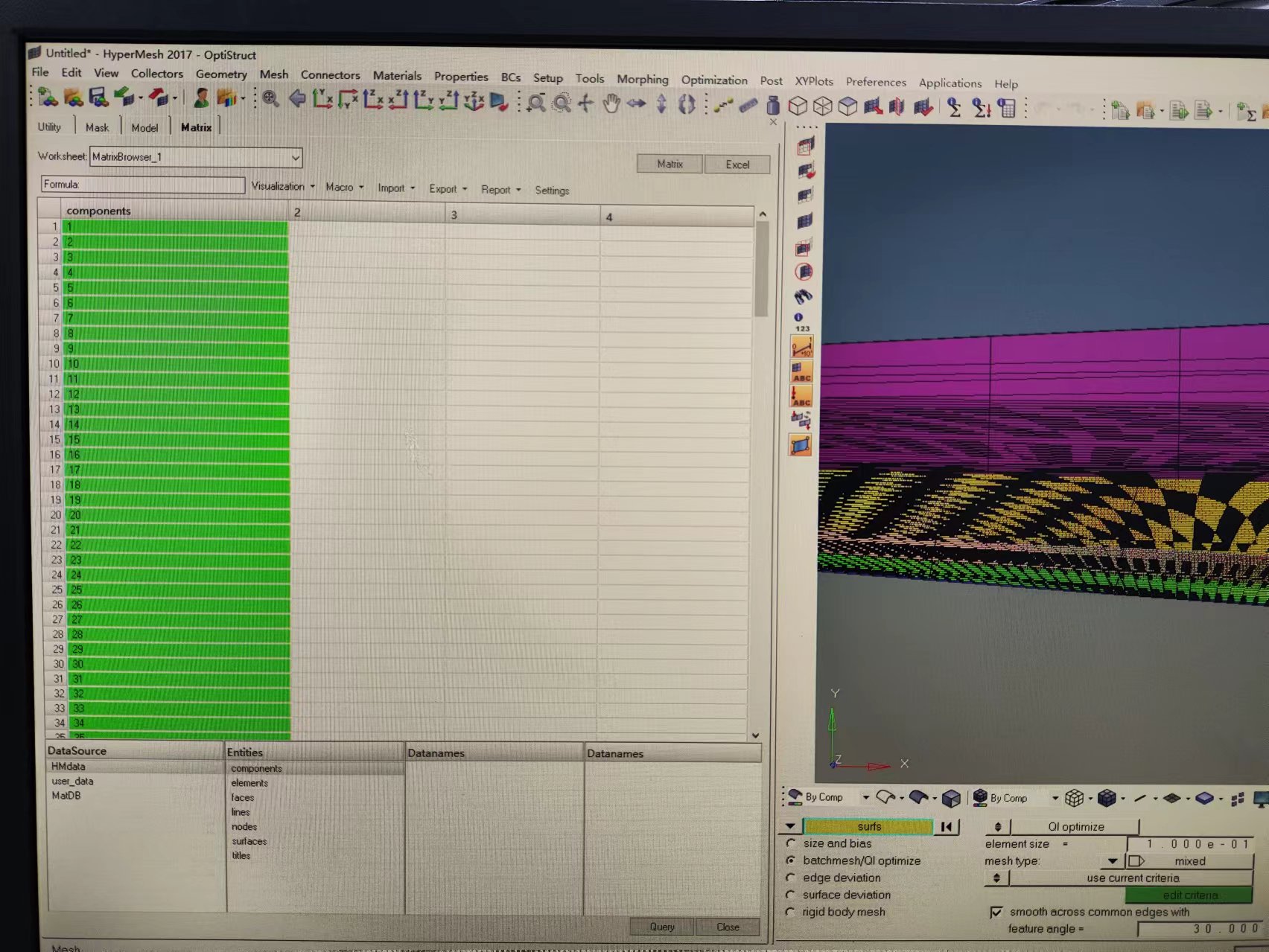Click the Query button
Screen dimensions: 1269x952
(x=662, y=927)
